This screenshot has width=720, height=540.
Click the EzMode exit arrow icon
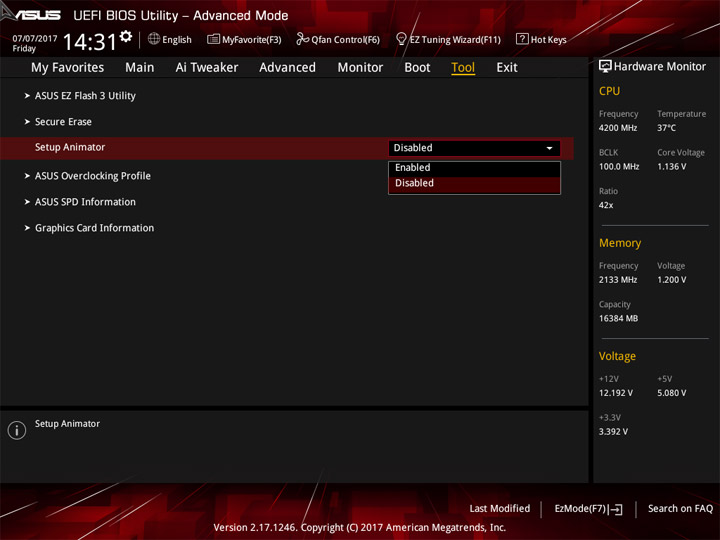[616, 509]
